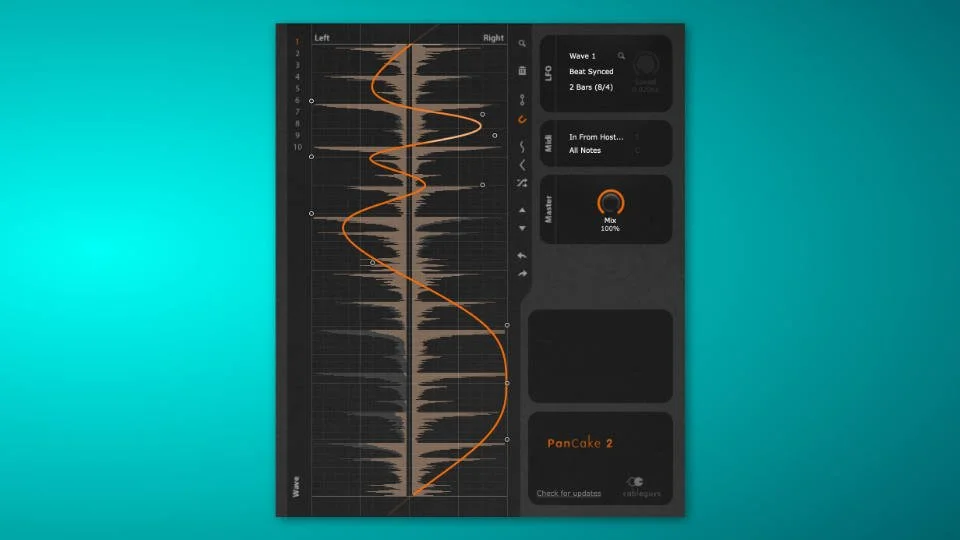The height and width of the screenshot is (540, 960).
Task: Choose the S-curve segment shape icon
Action: tap(522, 146)
